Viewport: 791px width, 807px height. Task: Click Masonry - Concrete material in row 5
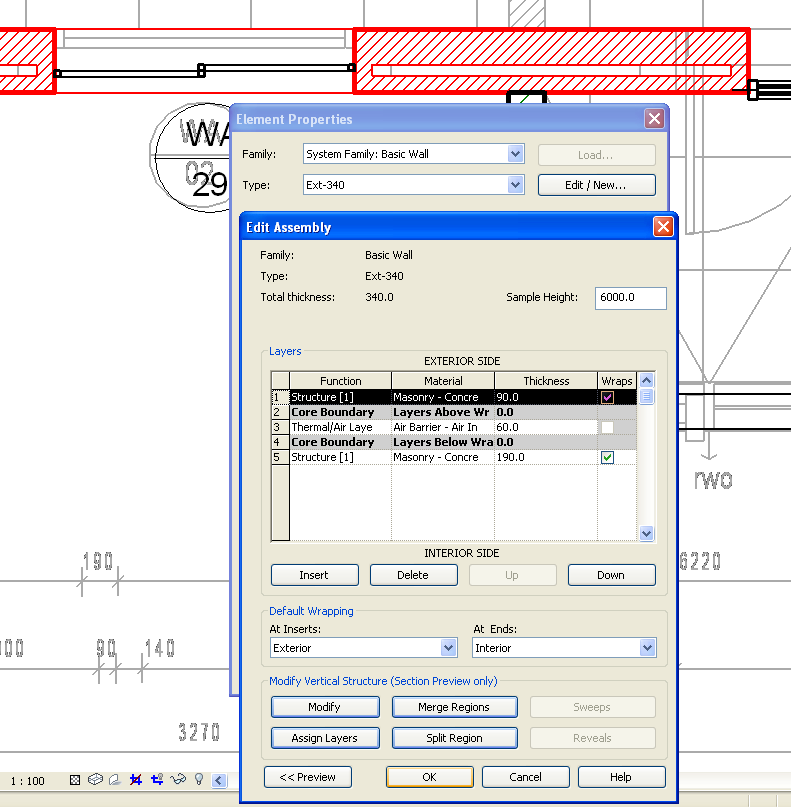(443, 457)
